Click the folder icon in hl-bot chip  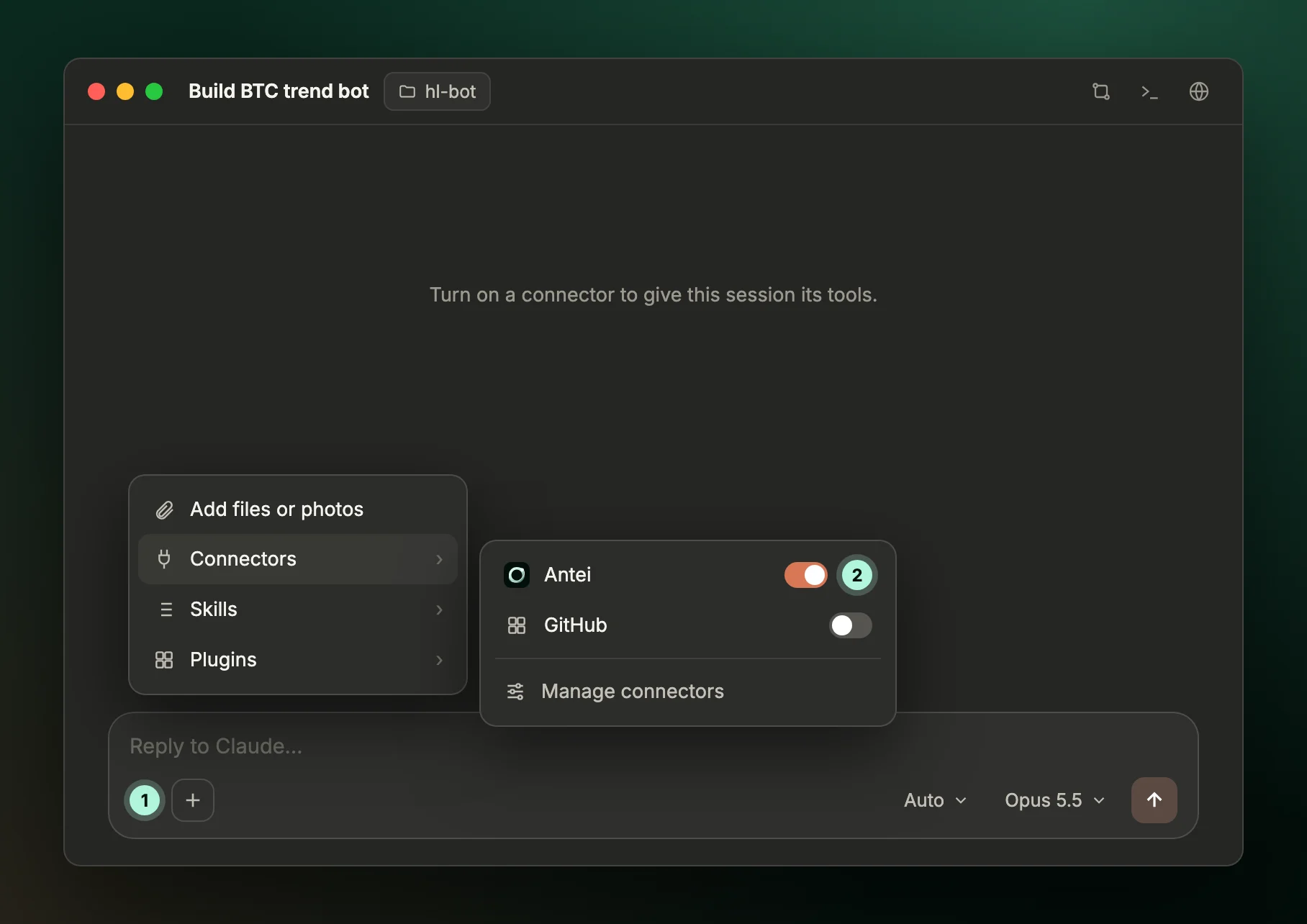pos(407,91)
